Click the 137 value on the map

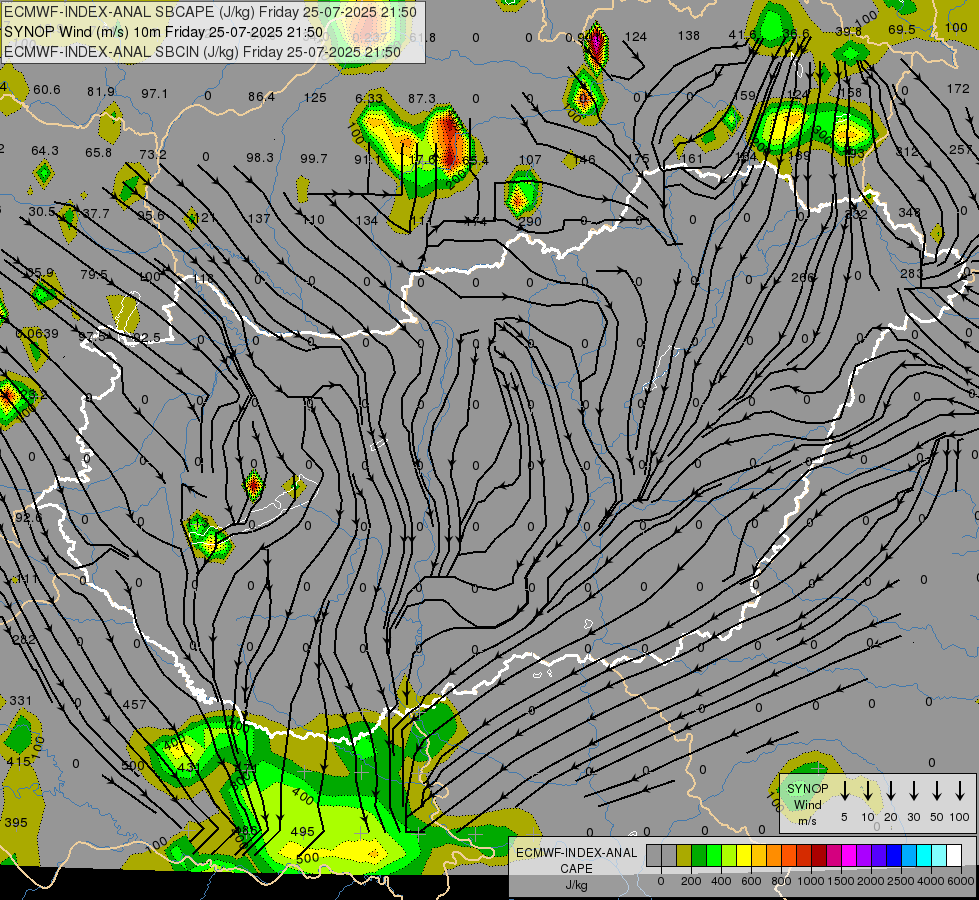pyautogui.click(x=259, y=219)
